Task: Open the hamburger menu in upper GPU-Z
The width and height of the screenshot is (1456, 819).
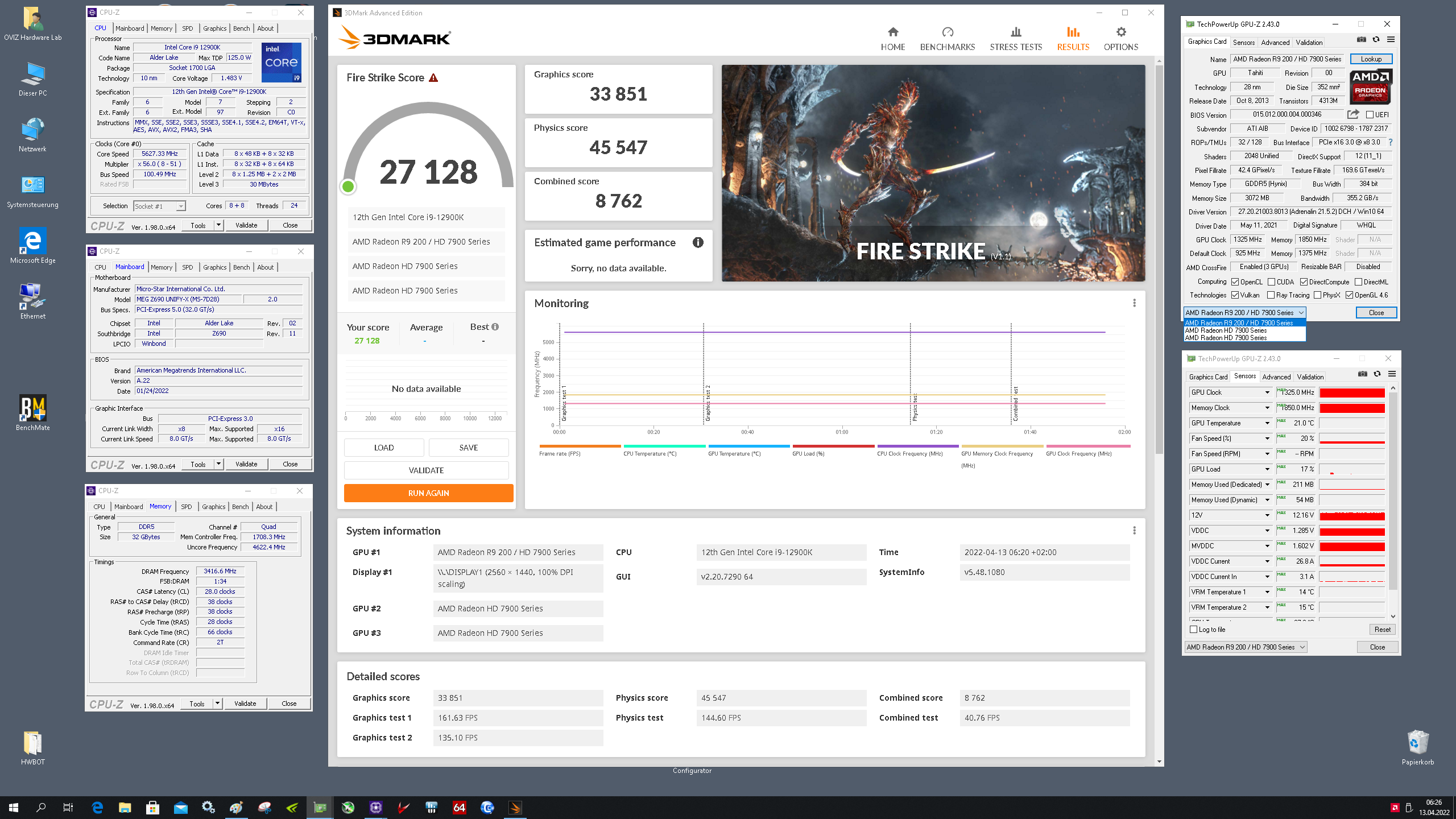Action: tap(1391, 39)
